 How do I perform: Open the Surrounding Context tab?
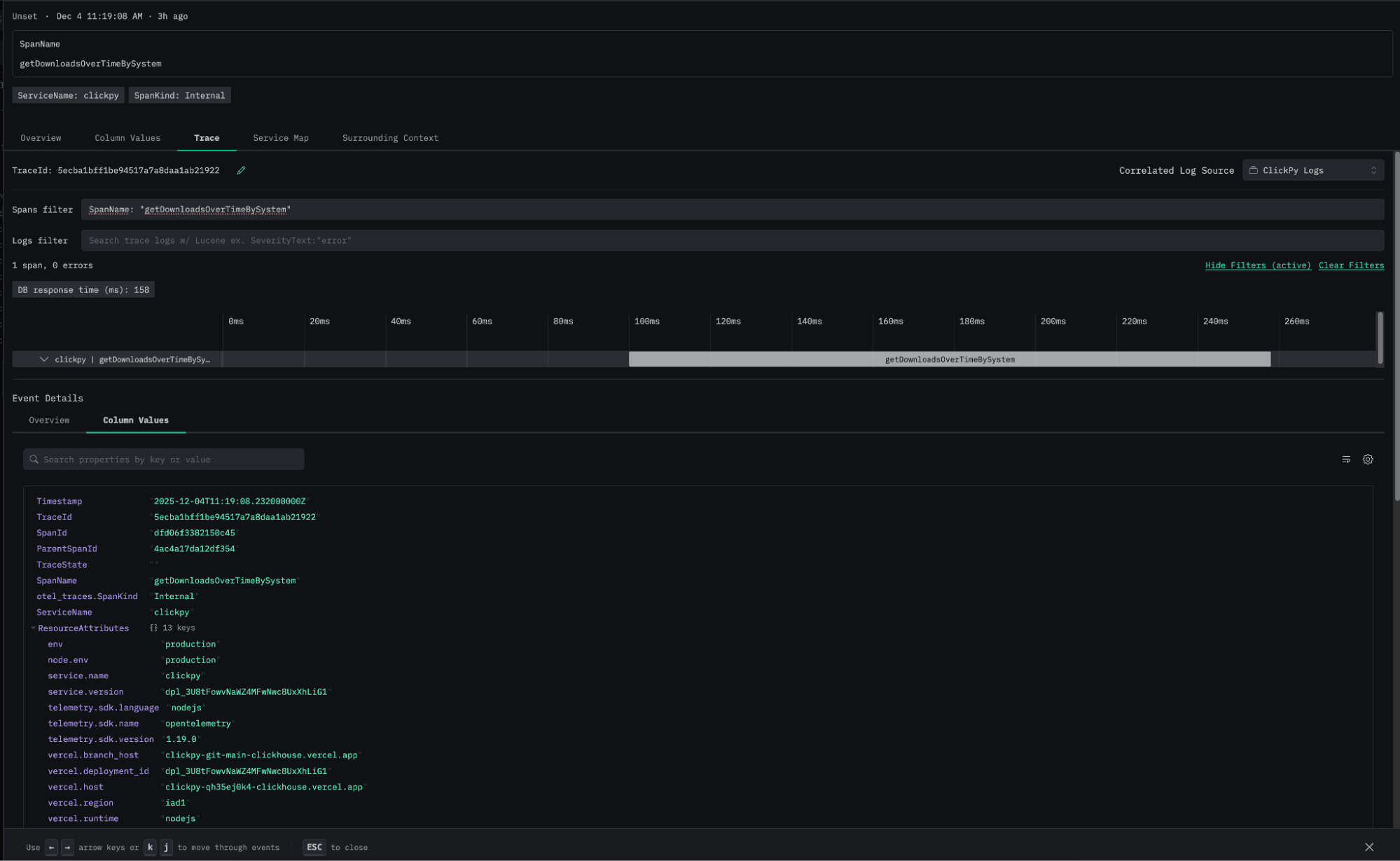pyautogui.click(x=390, y=138)
